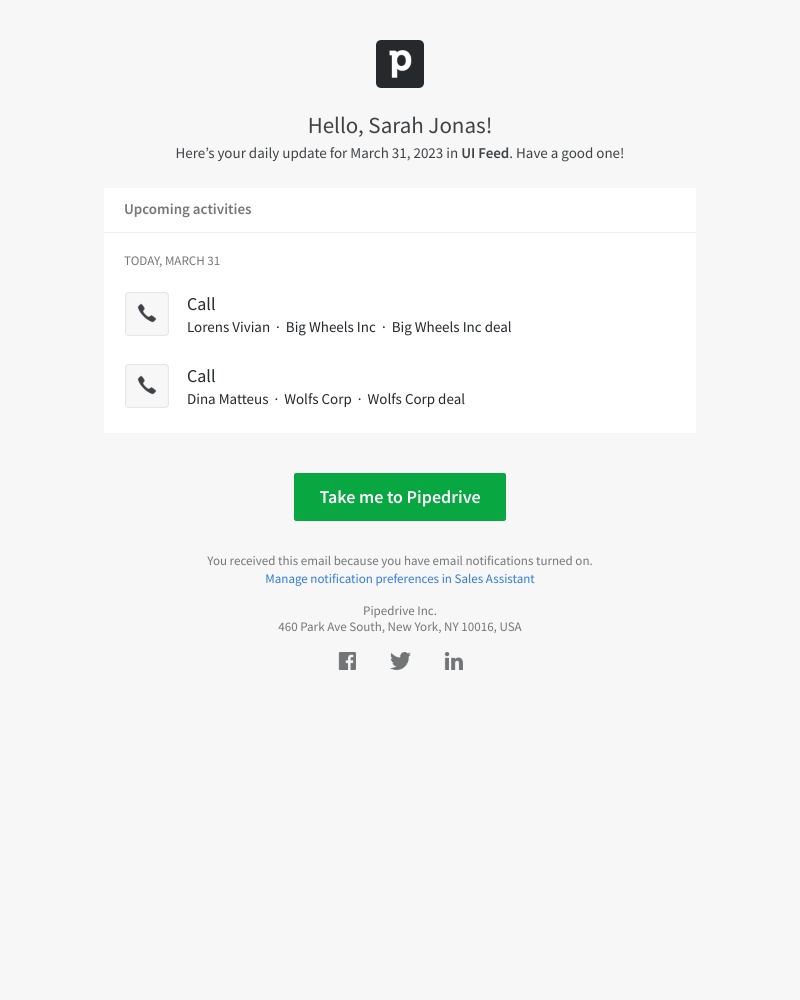Open the second Call activity title
The height and width of the screenshot is (1000, 800).
pyautogui.click(x=201, y=376)
